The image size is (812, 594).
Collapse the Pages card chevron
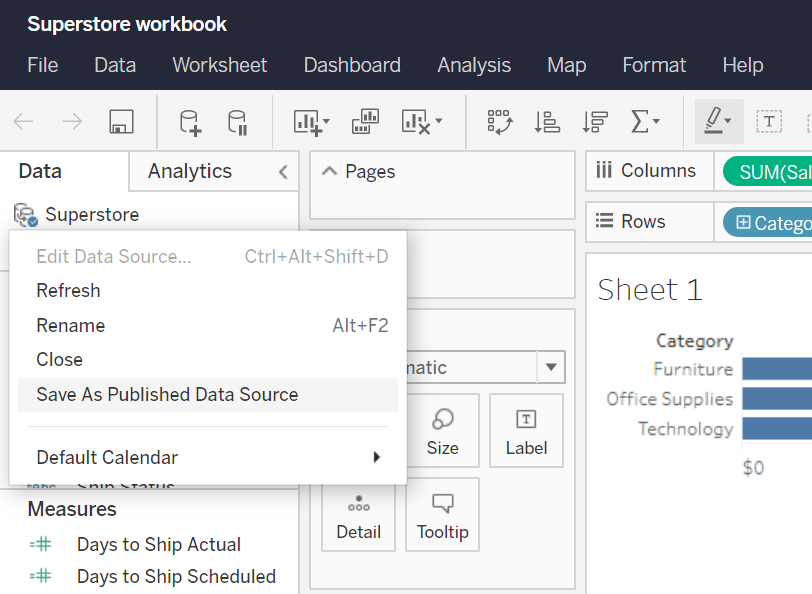point(329,172)
